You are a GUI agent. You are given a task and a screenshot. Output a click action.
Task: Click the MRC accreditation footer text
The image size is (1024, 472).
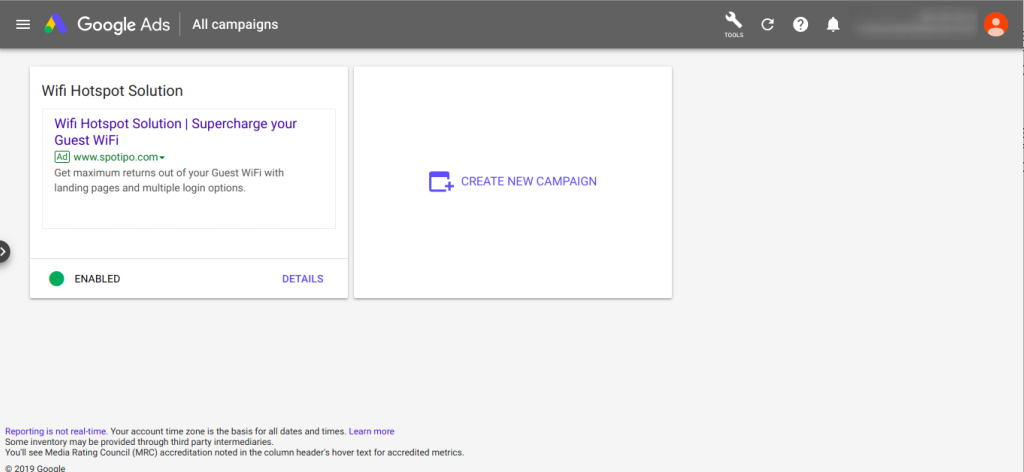coord(234,452)
